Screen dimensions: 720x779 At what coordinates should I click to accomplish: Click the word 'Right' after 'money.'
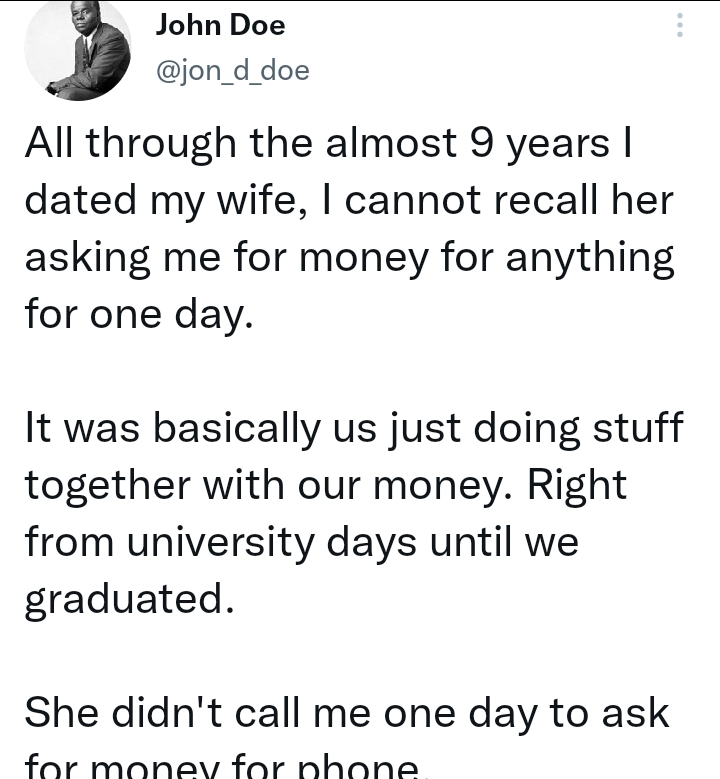tap(577, 486)
